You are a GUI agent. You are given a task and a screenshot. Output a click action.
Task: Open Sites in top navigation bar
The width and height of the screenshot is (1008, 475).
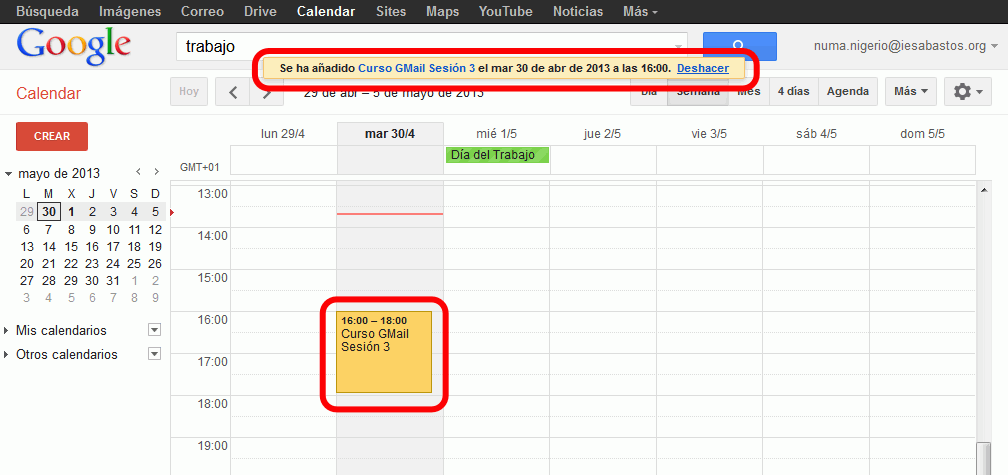point(391,12)
